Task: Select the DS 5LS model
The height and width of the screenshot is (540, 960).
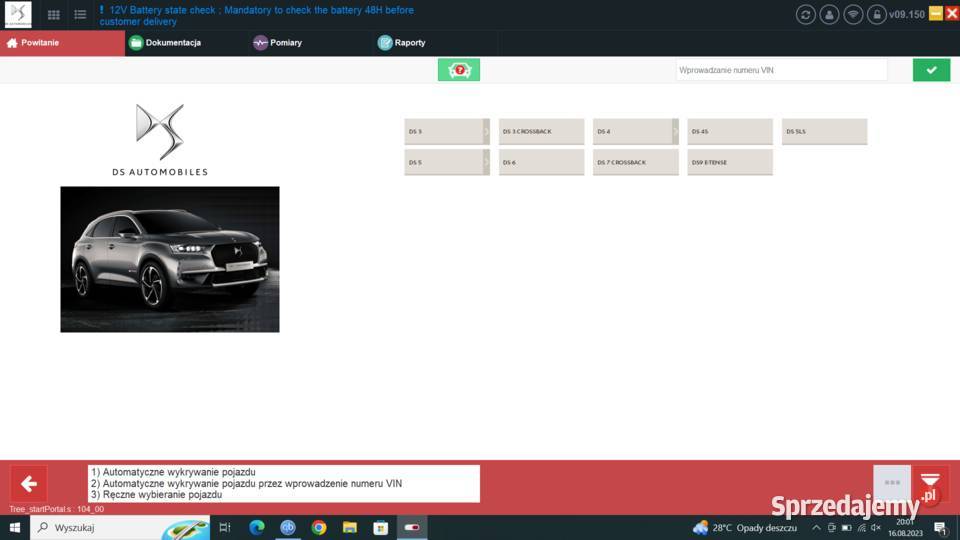Action: pos(824,132)
